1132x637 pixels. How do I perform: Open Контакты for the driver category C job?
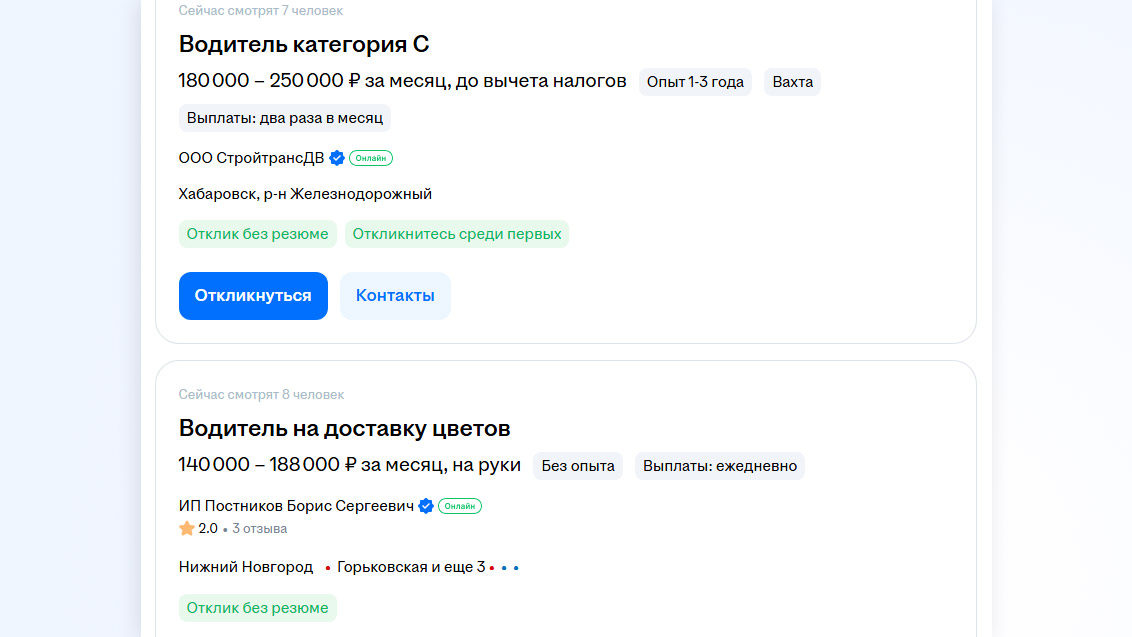click(395, 296)
